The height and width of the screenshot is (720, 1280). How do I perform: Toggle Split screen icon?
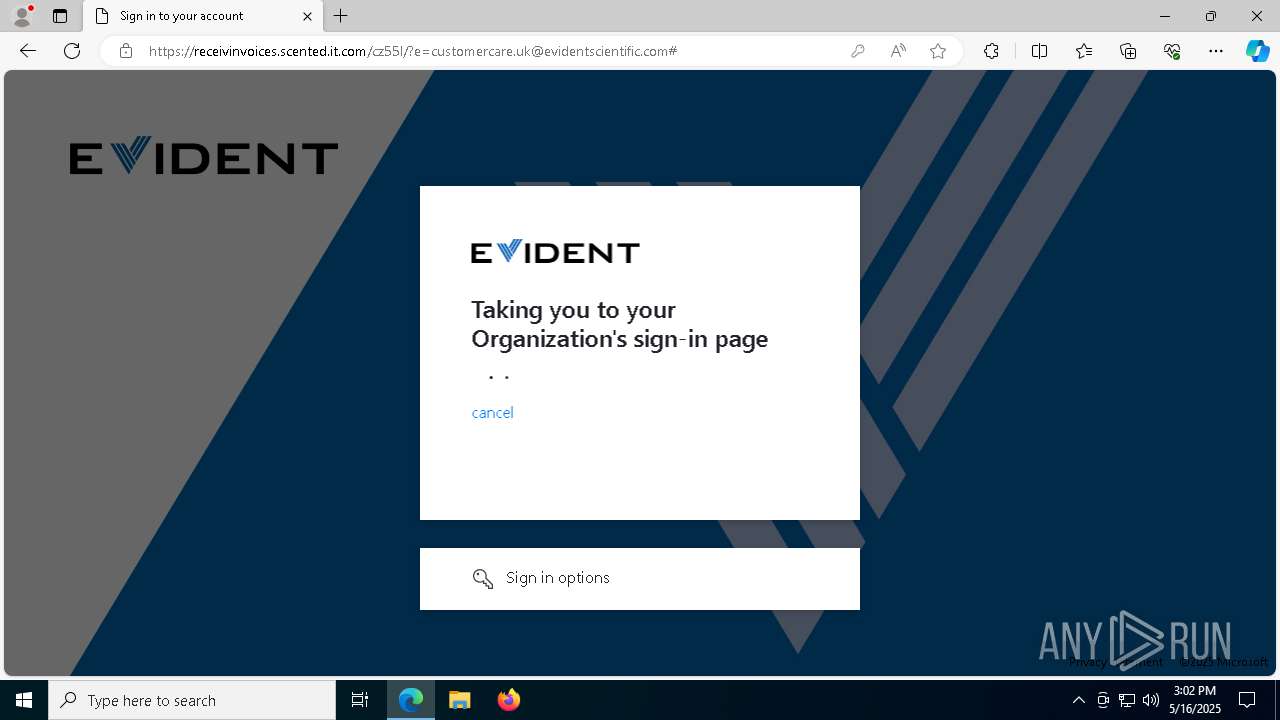(x=1039, y=51)
